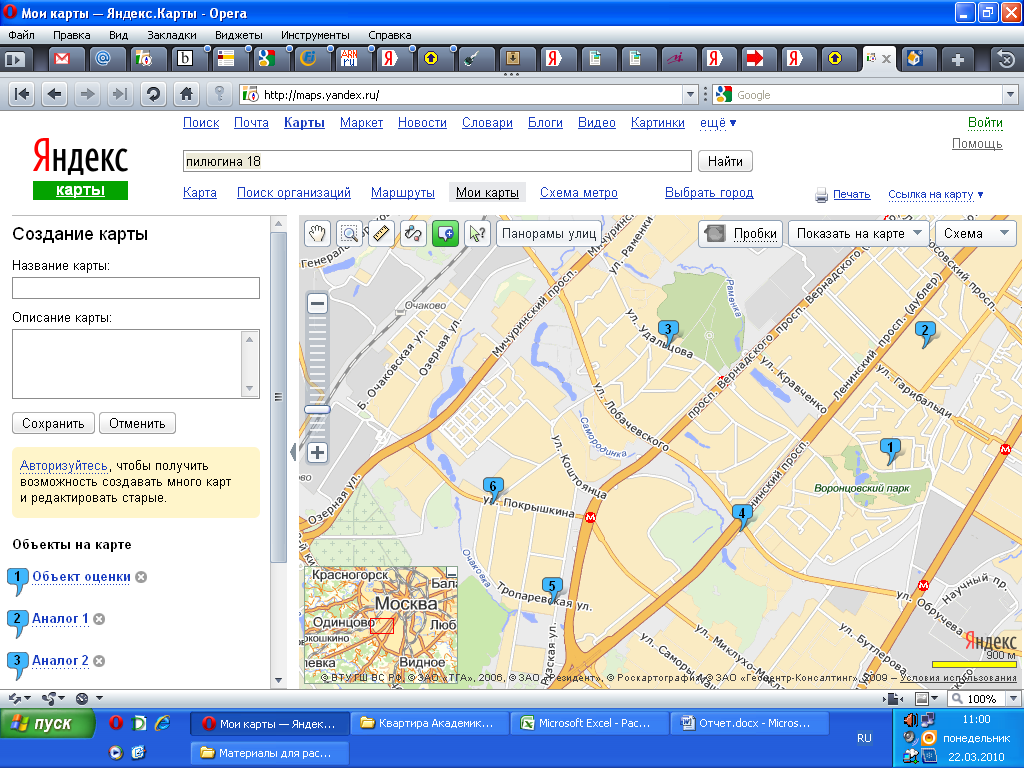Switch to Отчет.docx taskbar window
The width and height of the screenshot is (1024, 768).
750,724
